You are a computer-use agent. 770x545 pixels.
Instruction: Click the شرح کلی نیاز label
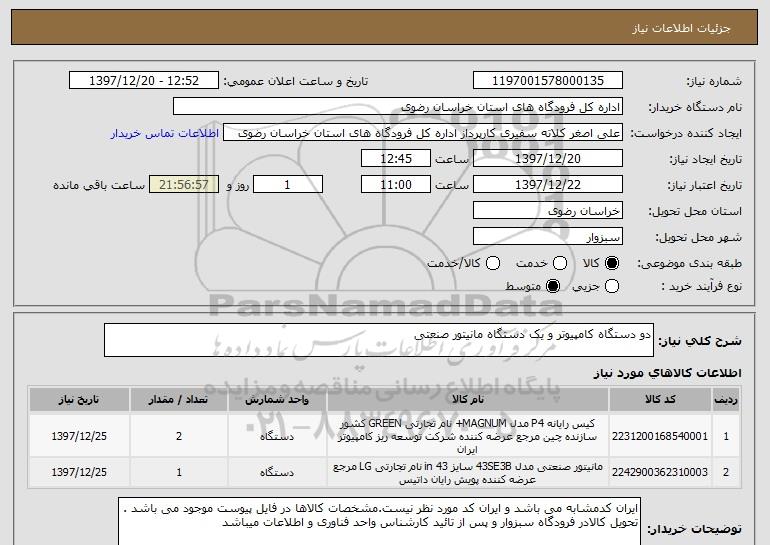click(x=700, y=341)
